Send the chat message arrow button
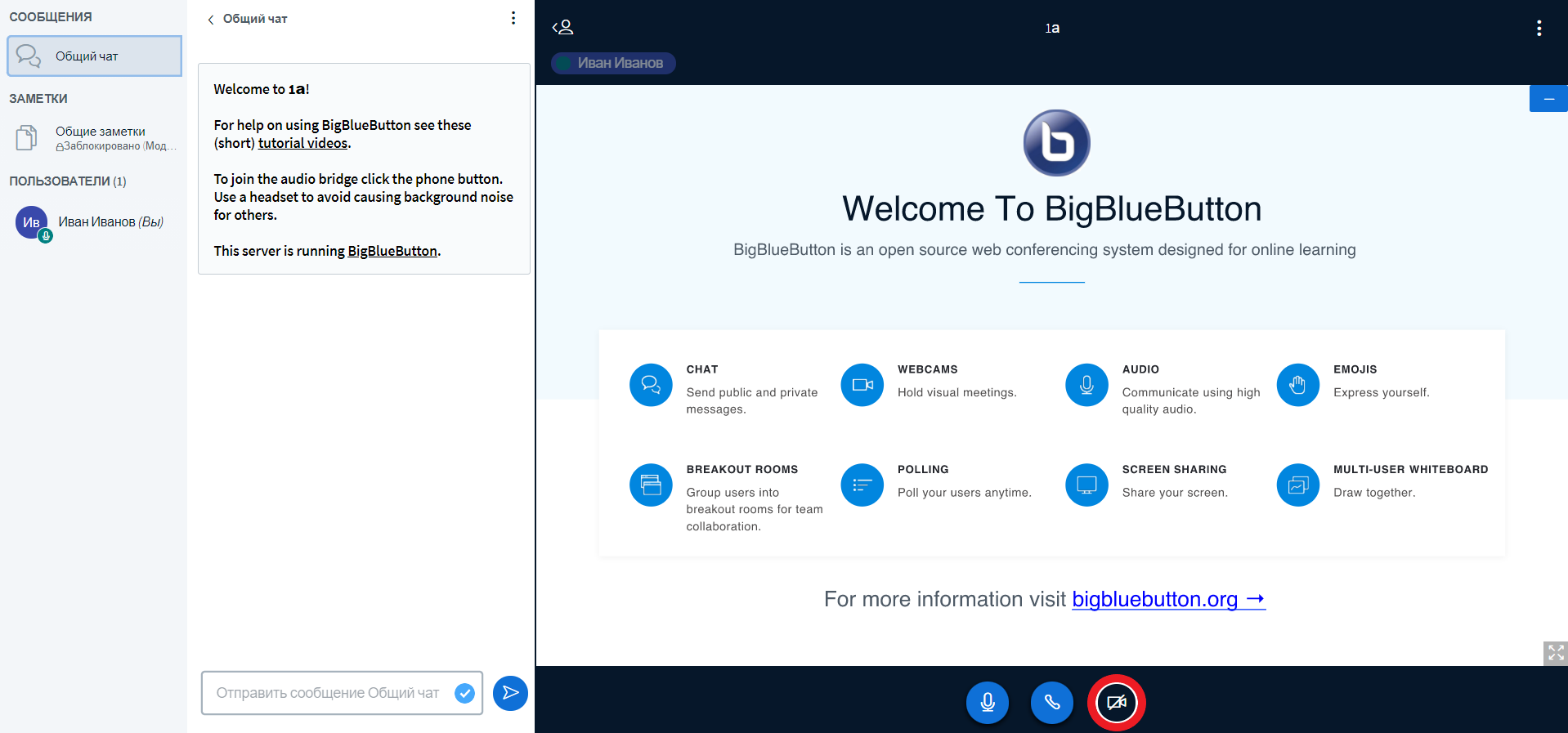This screenshot has width=1568, height=733. point(510,693)
